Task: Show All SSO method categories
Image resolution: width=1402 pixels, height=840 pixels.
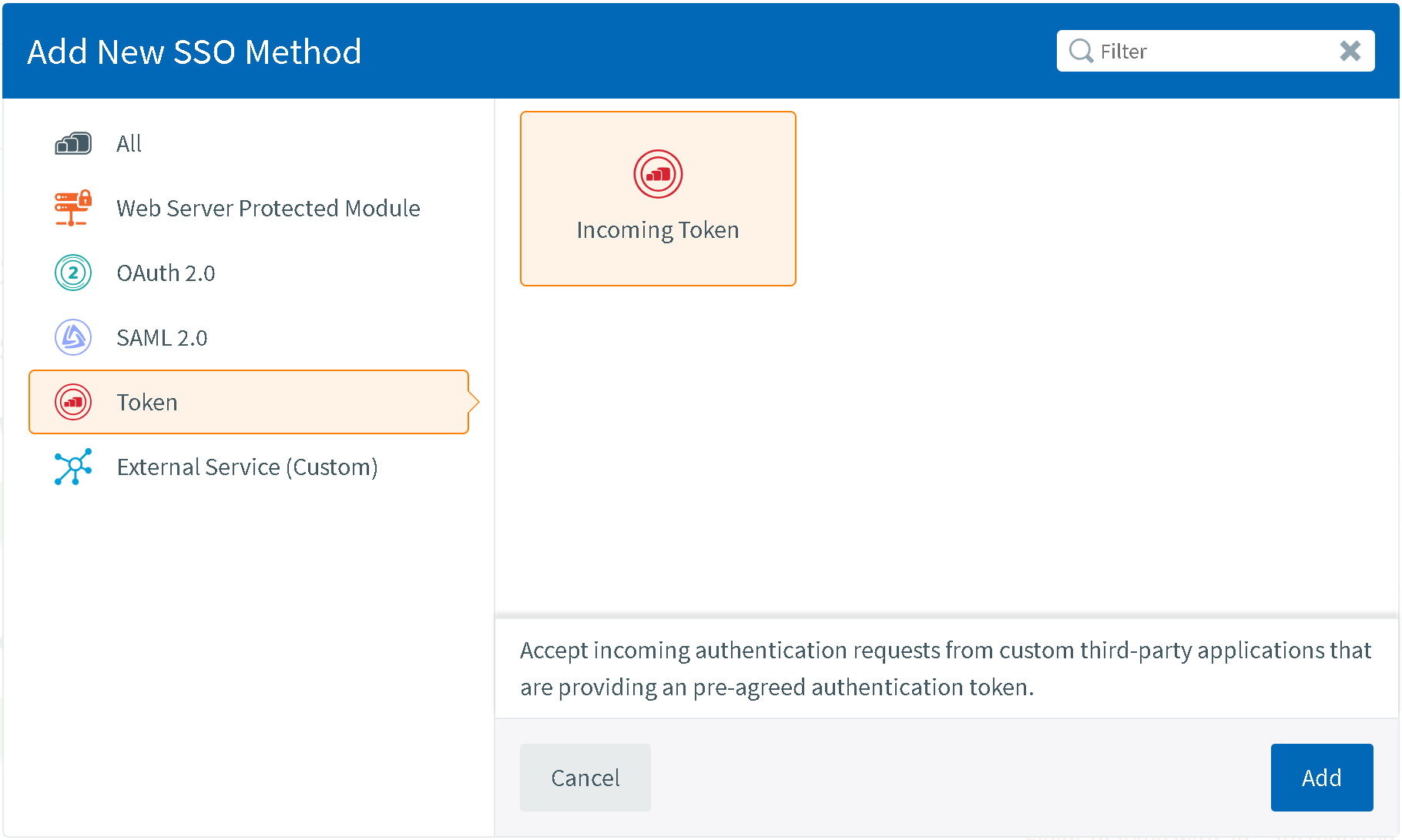Action: (x=129, y=144)
